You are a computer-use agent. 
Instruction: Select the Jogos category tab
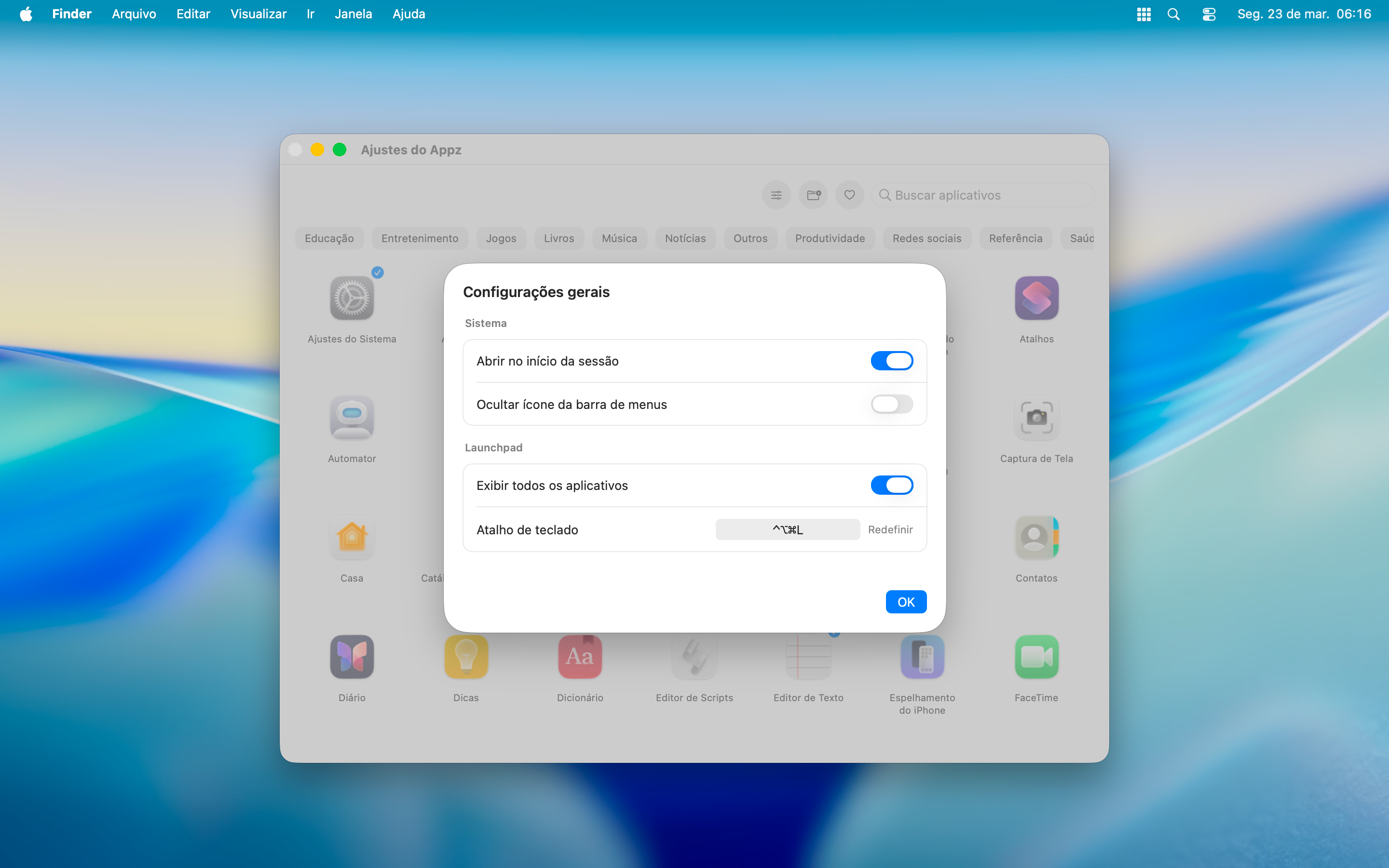(x=501, y=238)
